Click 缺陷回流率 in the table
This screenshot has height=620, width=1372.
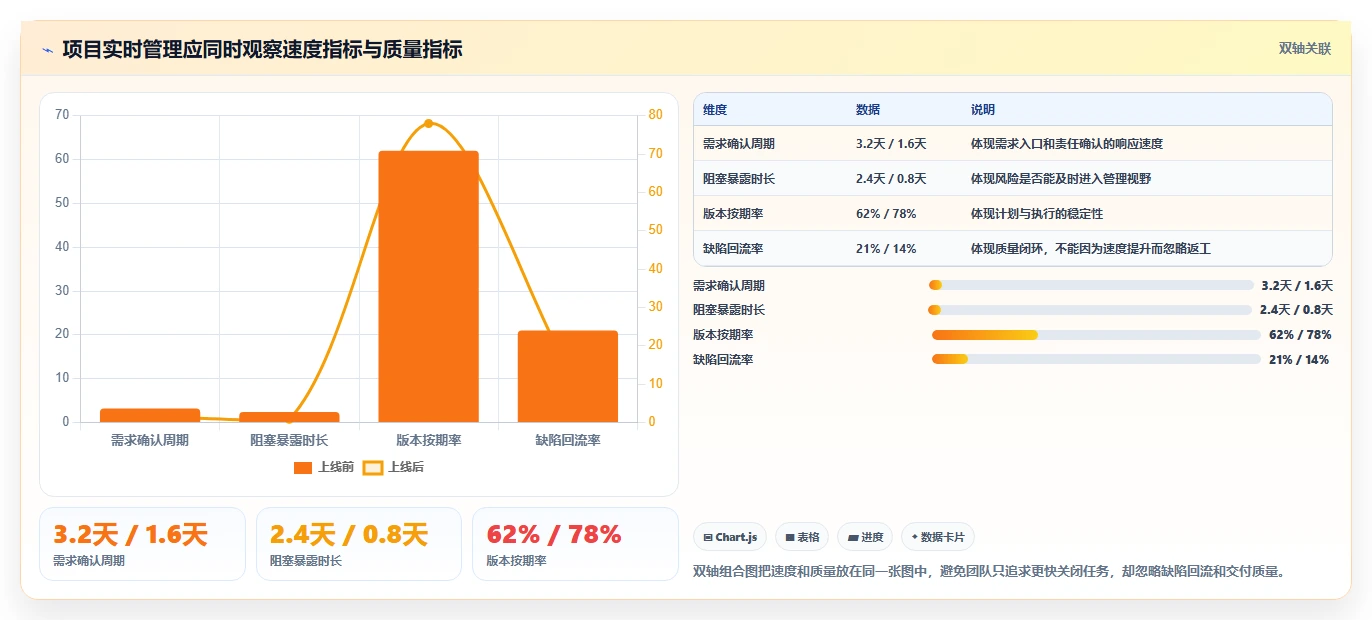pos(733,249)
